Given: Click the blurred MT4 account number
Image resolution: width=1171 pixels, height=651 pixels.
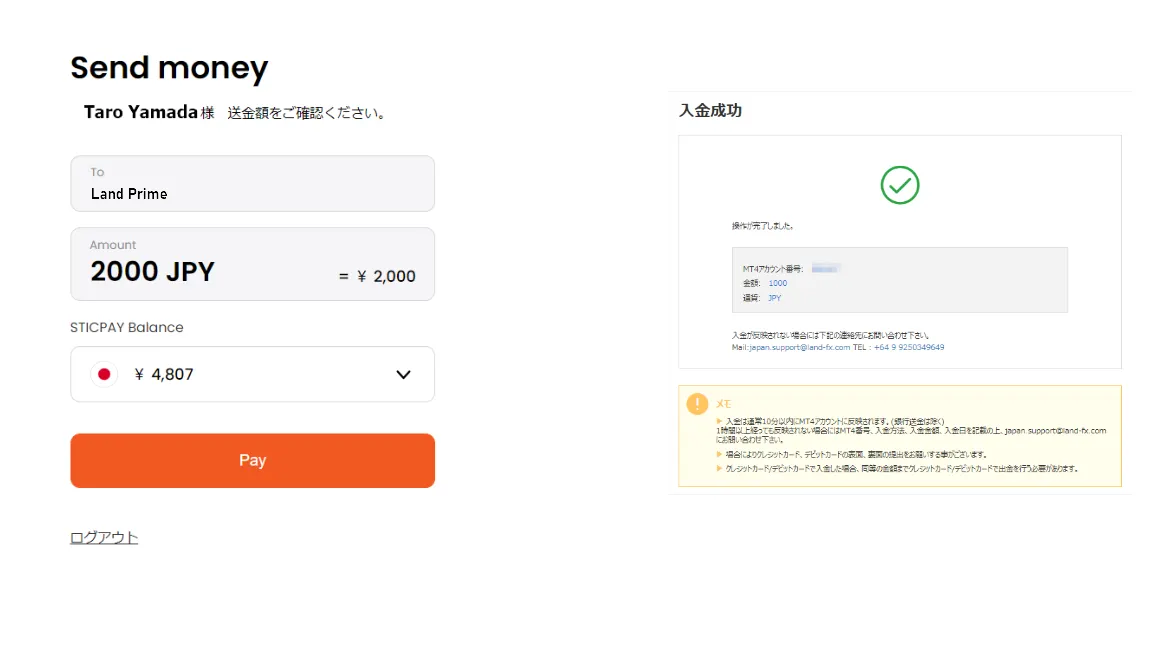Looking at the screenshot, I should [826, 269].
